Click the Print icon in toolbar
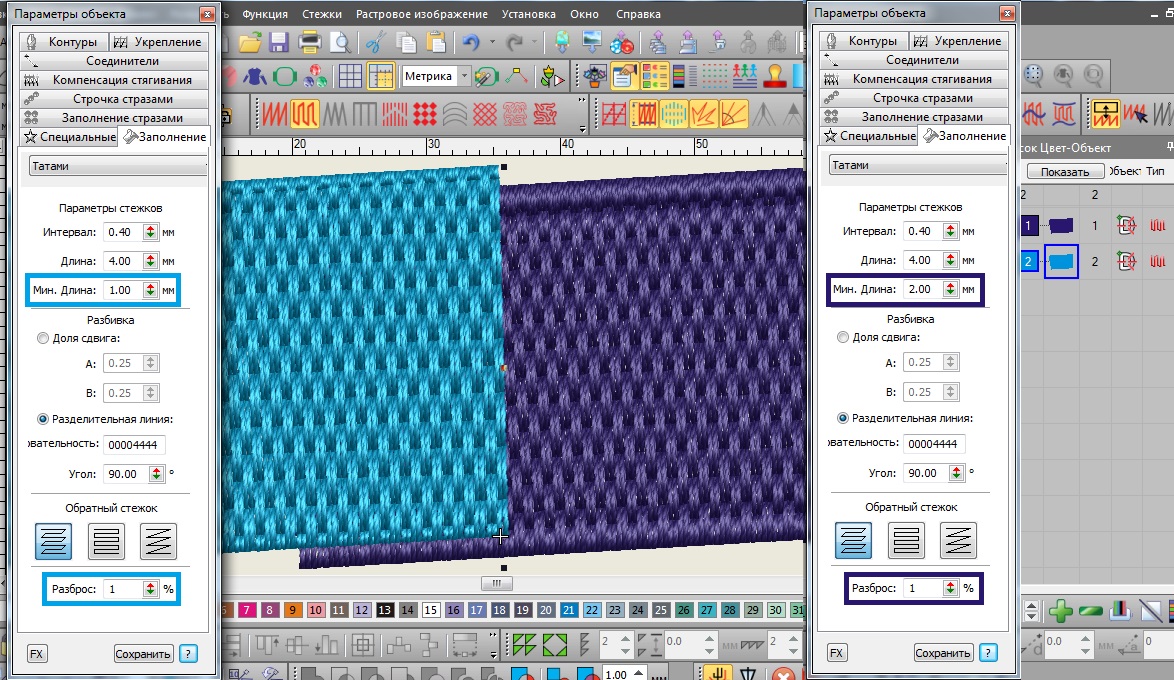The image size is (1174, 680). (x=310, y=42)
